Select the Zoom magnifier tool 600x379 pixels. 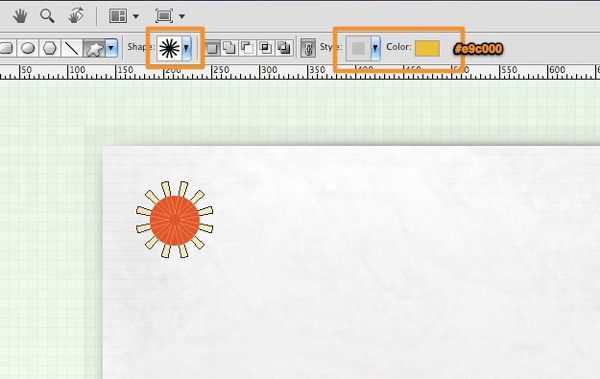click(47, 16)
